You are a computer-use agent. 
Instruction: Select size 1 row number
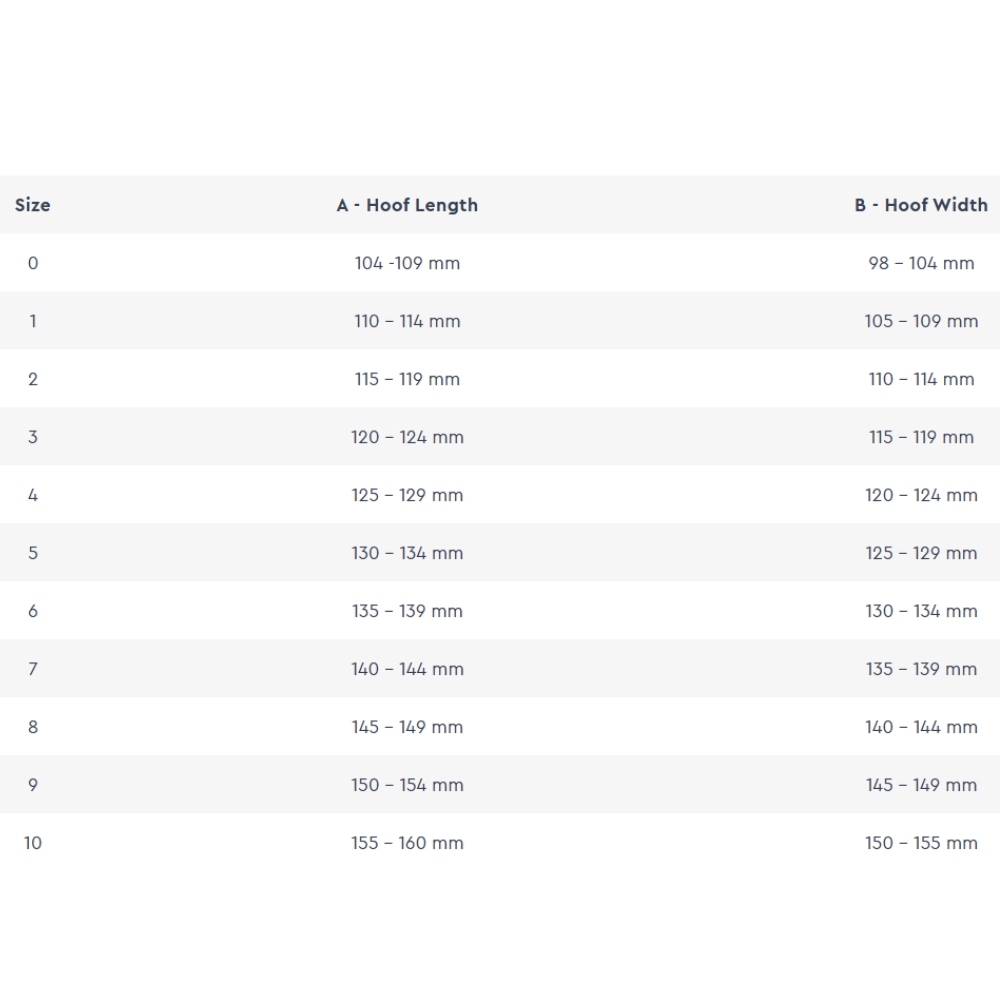click(33, 321)
